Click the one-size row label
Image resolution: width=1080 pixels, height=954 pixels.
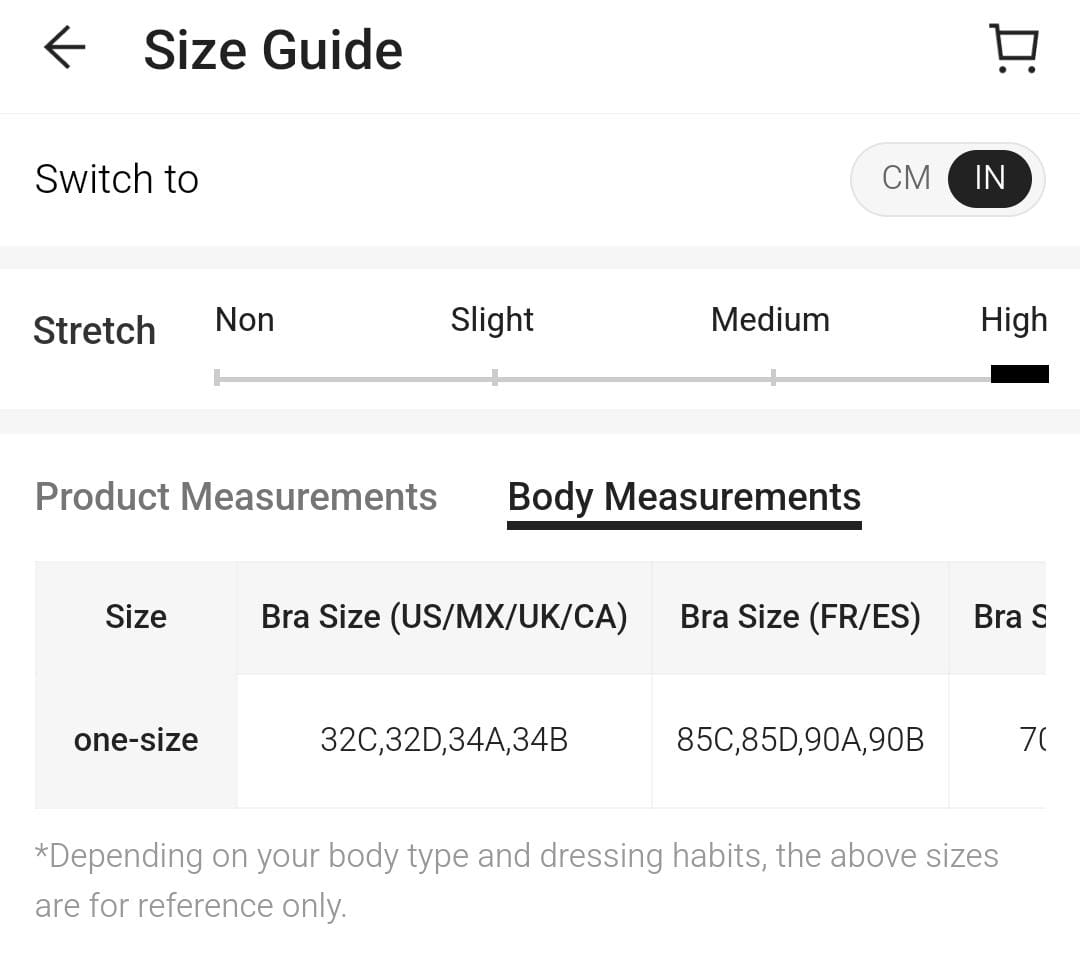136,740
